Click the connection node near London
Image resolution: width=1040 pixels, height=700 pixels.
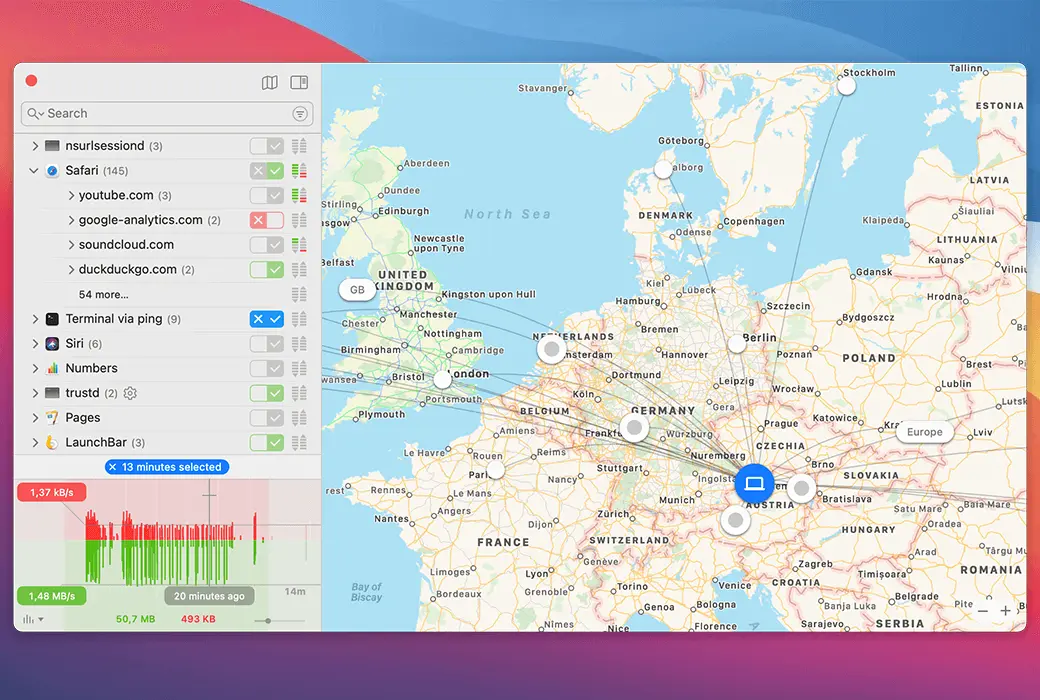pos(442,380)
